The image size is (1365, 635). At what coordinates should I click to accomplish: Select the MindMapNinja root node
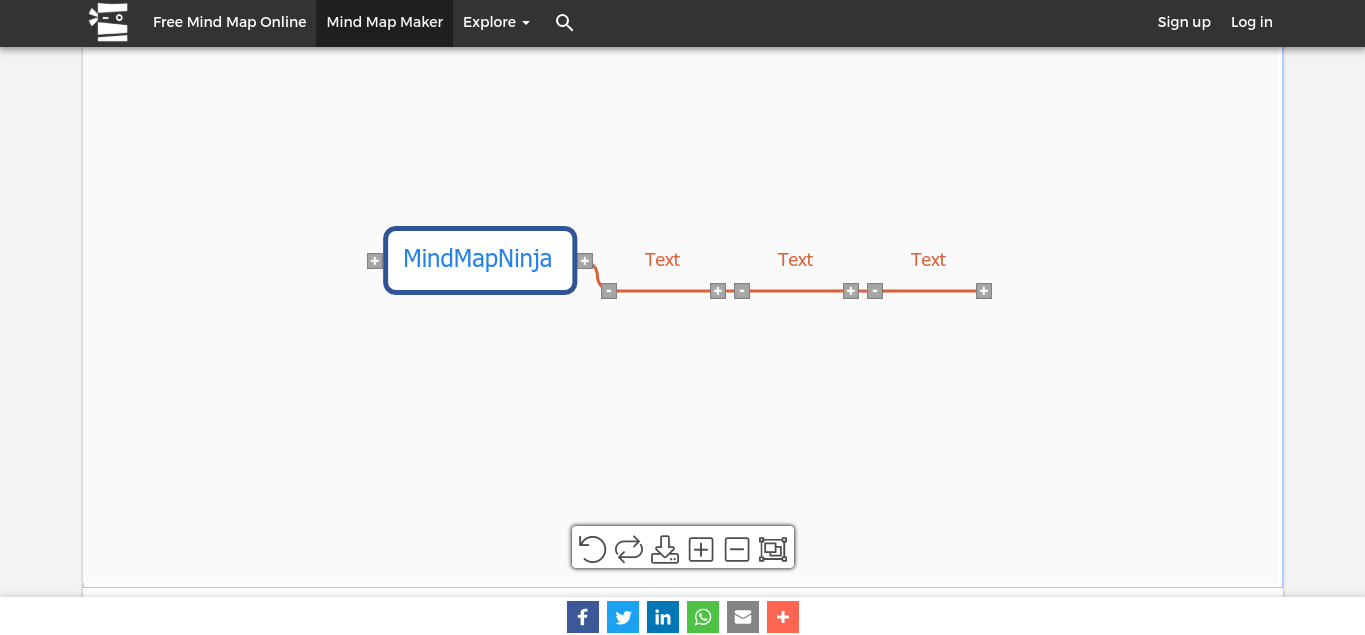[x=480, y=260]
